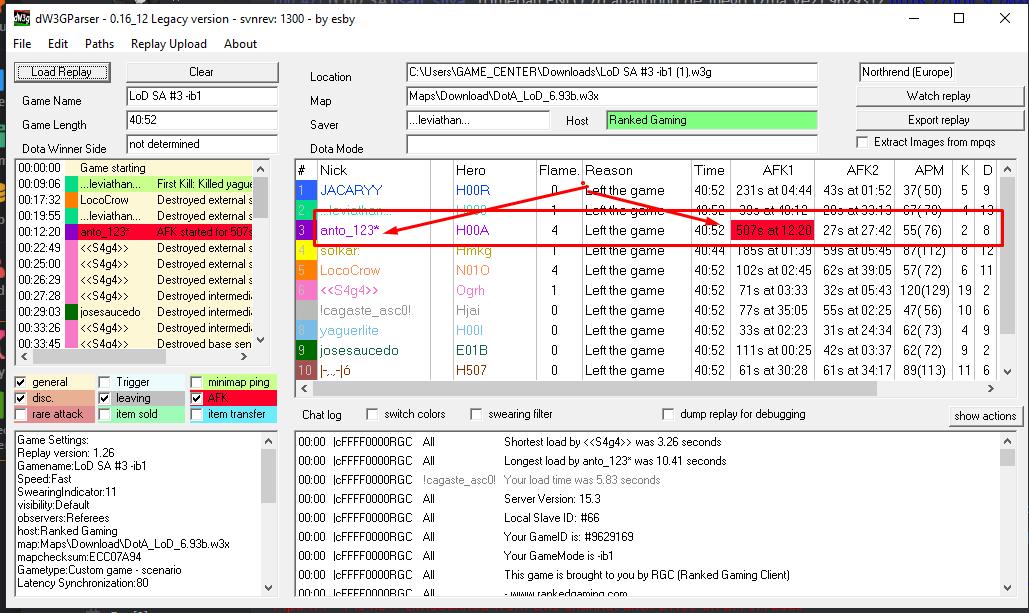Screen dimensions: 1029x613
Task: Select player josesaucedo in the table
Action: 359,350
